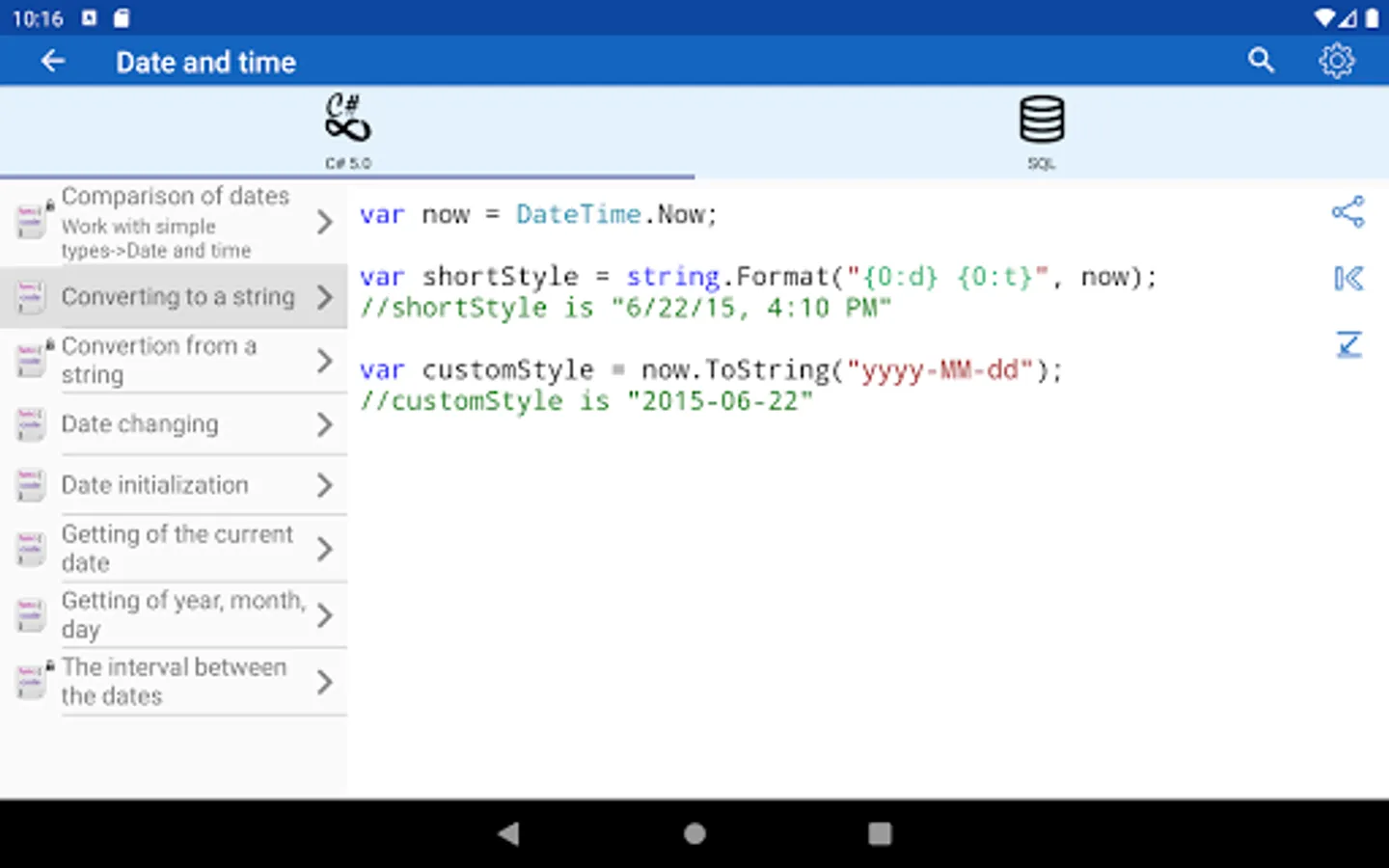Image resolution: width=1389 pixels, height=868 pixels.
Task: Expand chevron next to 'Converting to a string'
Action: click(x=324, y=297)
